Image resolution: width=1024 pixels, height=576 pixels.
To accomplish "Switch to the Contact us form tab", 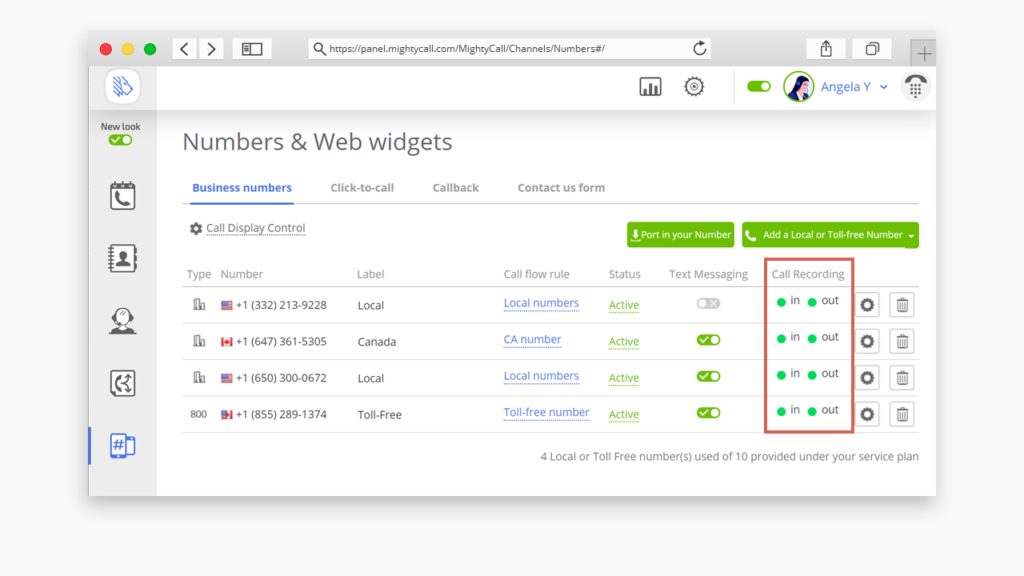I will (x=561, y=188).
